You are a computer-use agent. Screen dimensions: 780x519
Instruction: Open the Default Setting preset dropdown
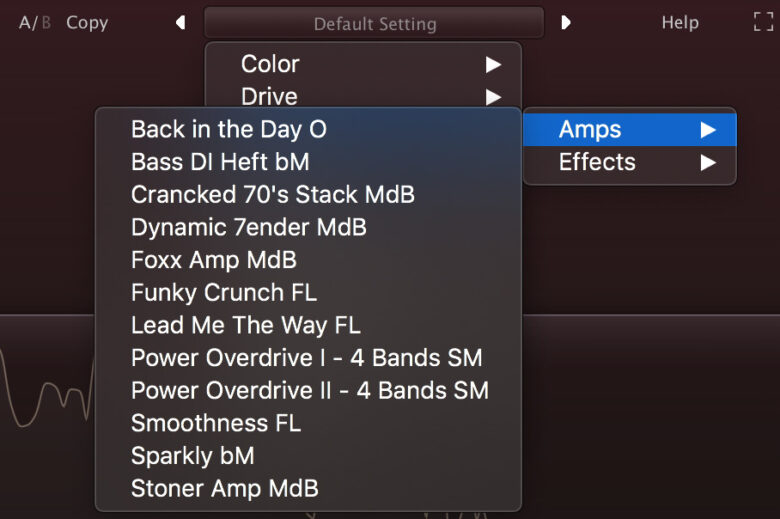pos(374,23)
